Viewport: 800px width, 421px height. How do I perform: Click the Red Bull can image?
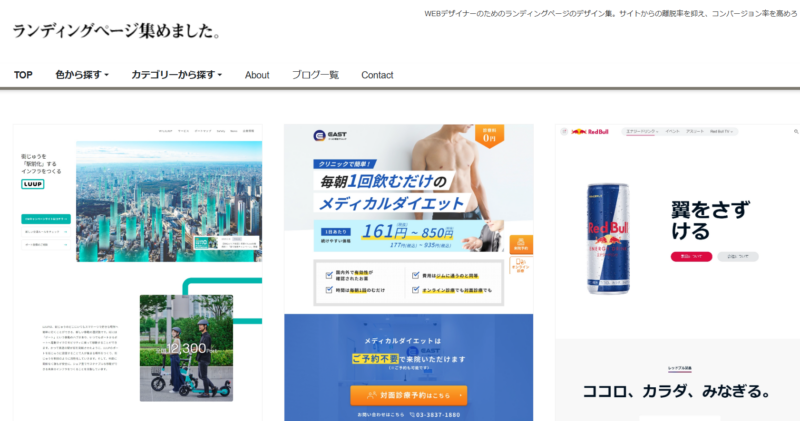tap(608, 239)
